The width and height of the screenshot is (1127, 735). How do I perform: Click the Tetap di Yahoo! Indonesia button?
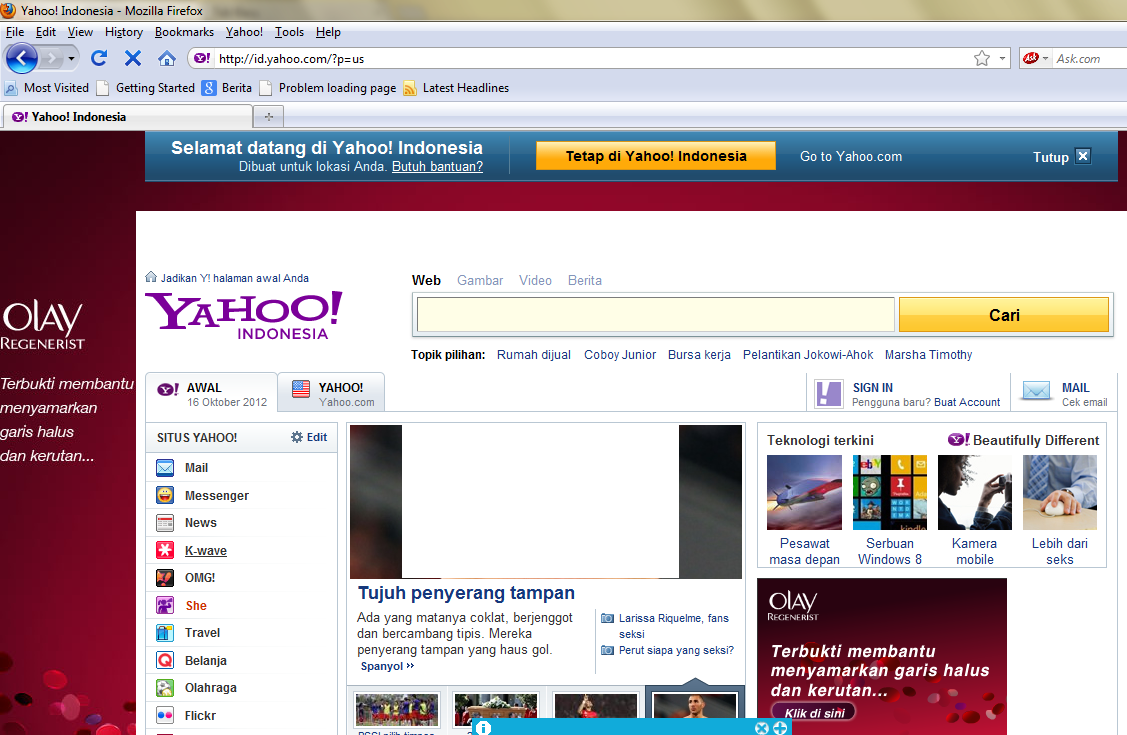coord(656,156)
